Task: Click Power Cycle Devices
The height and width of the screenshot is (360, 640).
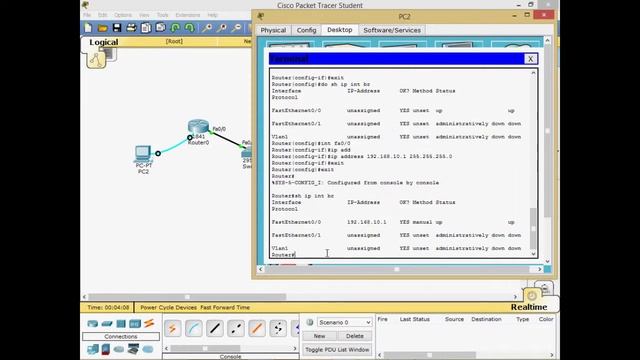Action: pos(169,307)
